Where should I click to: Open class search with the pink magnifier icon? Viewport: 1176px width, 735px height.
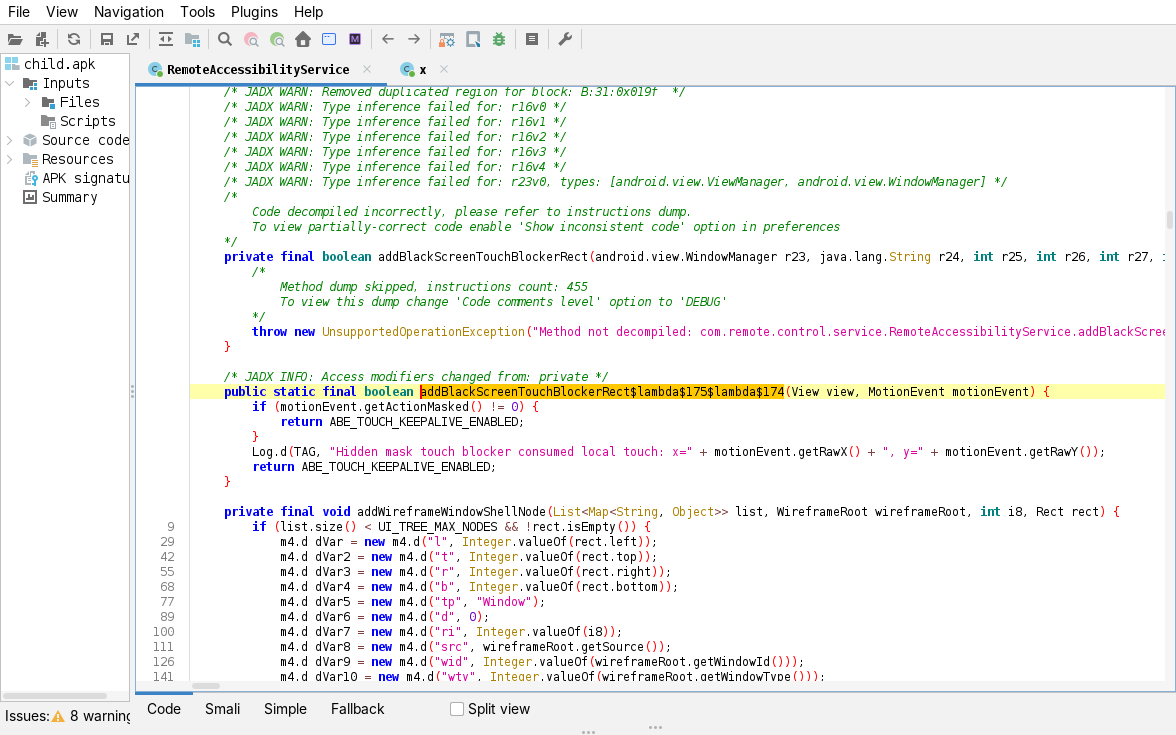tap(251, 40)
